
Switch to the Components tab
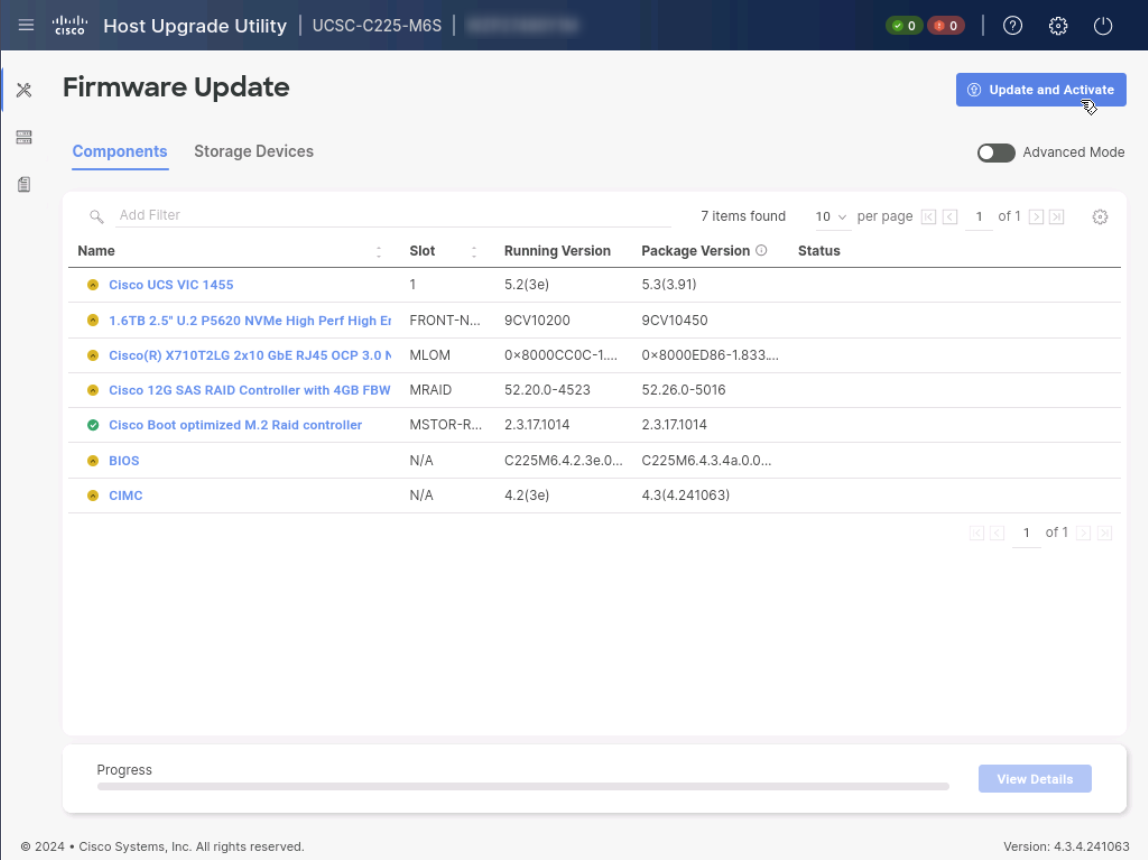[119, 152]
